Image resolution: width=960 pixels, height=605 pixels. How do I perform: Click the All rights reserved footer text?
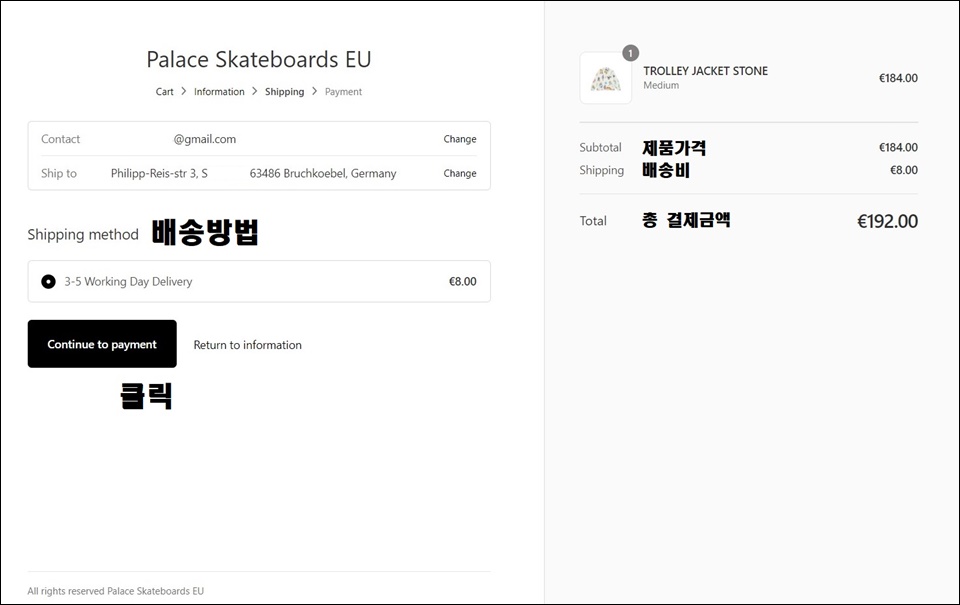116,591
